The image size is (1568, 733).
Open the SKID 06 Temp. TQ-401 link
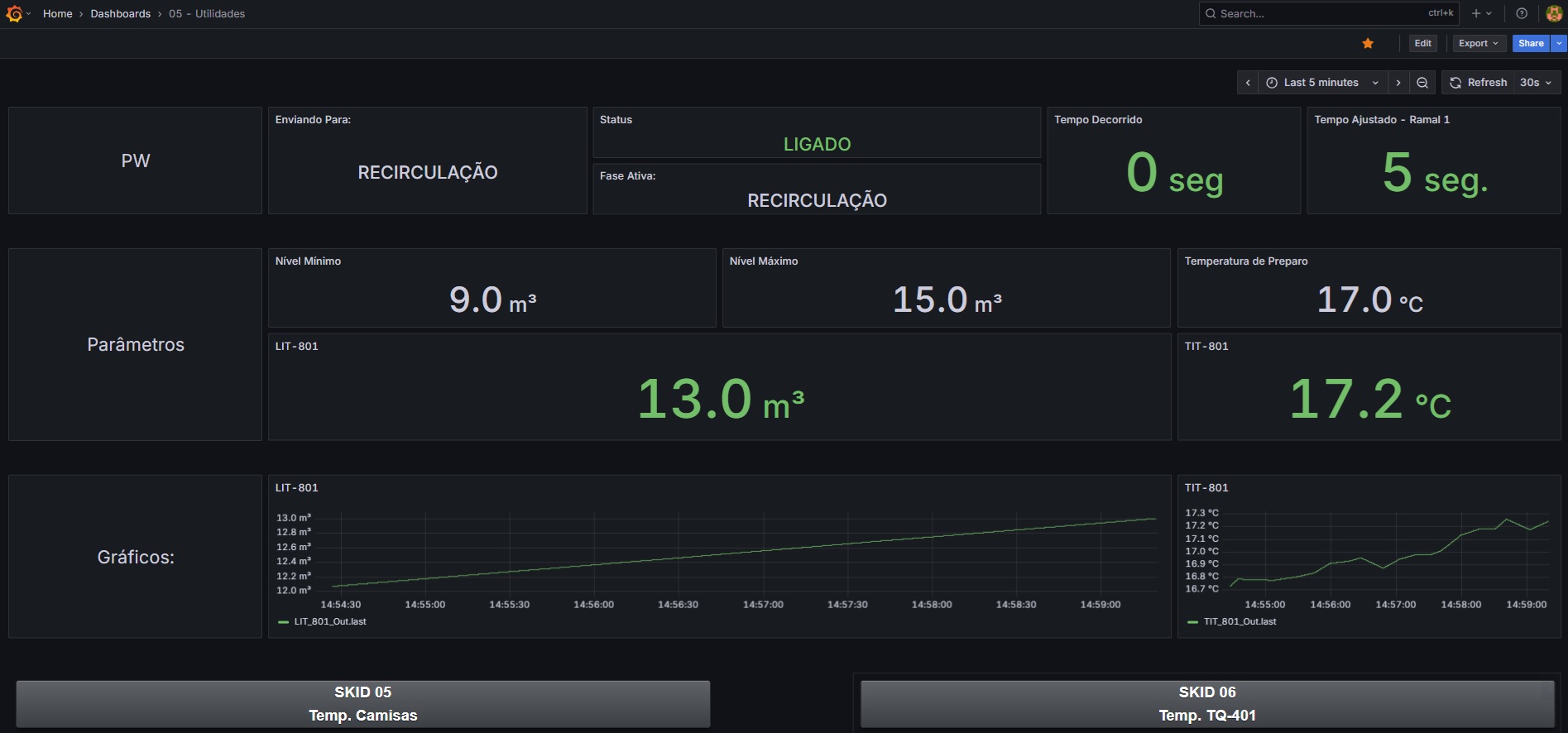point(1206,704)
